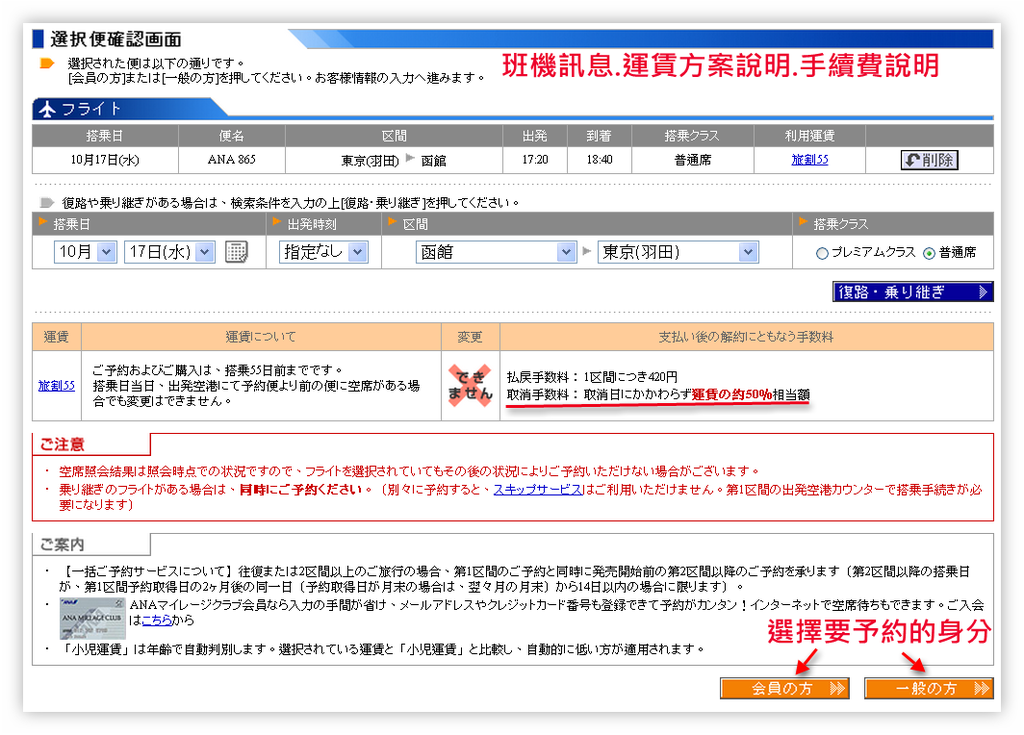Click the 会員の方 member button
The width and height of the screenshot is (1024, 735).
784,688
